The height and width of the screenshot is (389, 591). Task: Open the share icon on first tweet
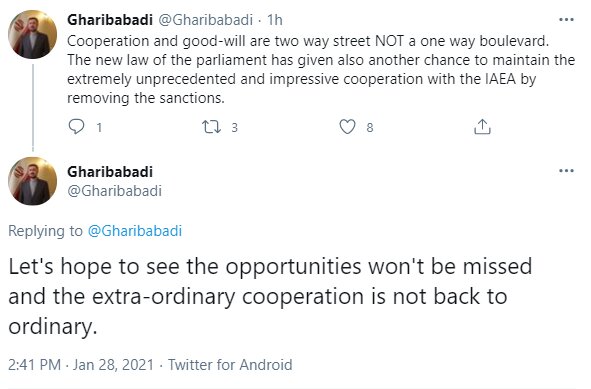[482, 127]
